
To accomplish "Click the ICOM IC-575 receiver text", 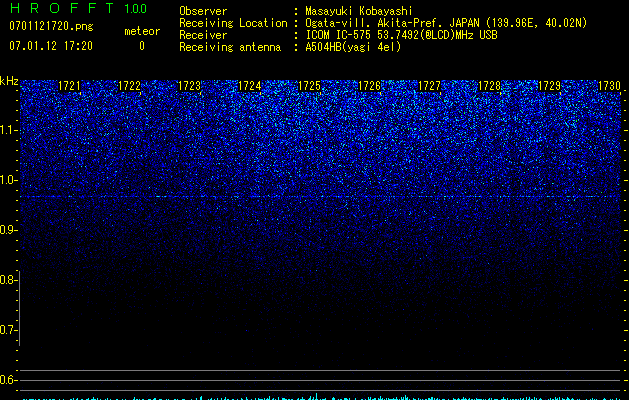I will coord(401,35).
